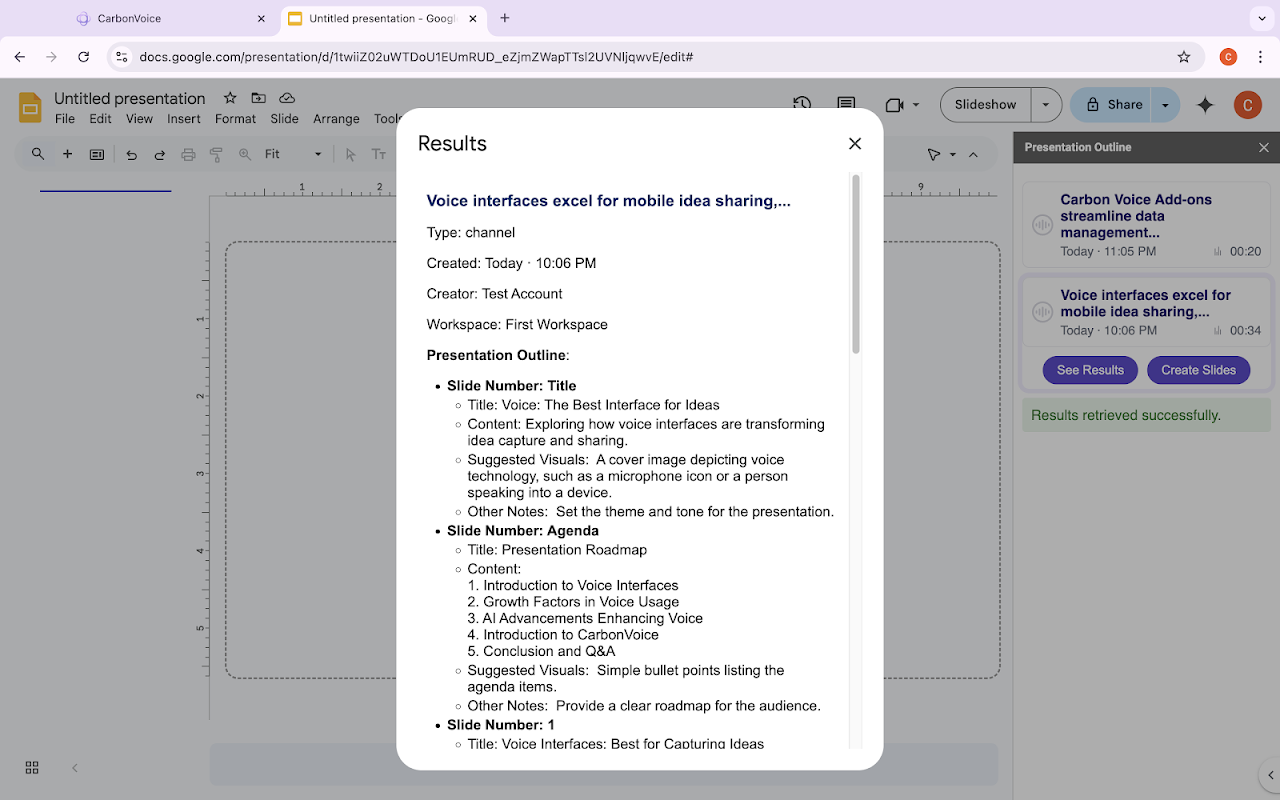Click 'Workspace: First Workspace' text
Screen dimensions: 1280x800
pyautogui.click(x=517, y=324)
